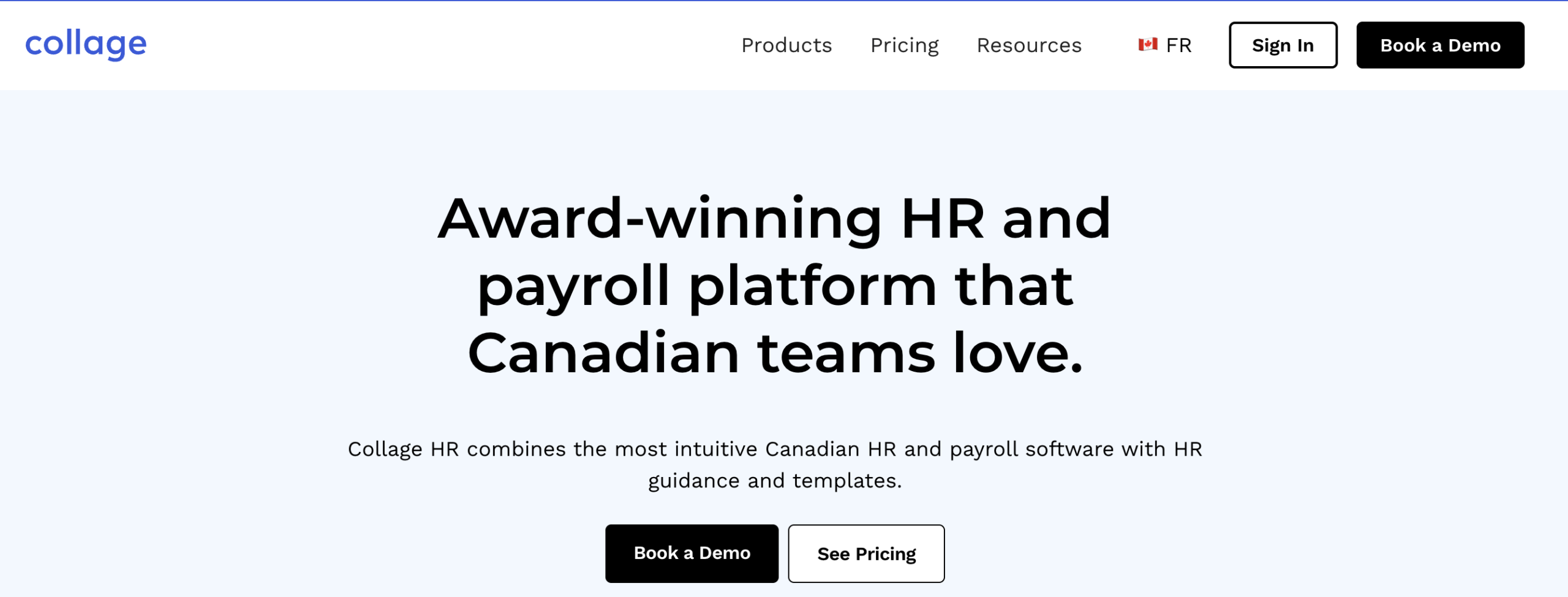Click Book a Demo in the header
This screenshot has height=597, width=1568.
(x=1440, y=45)
